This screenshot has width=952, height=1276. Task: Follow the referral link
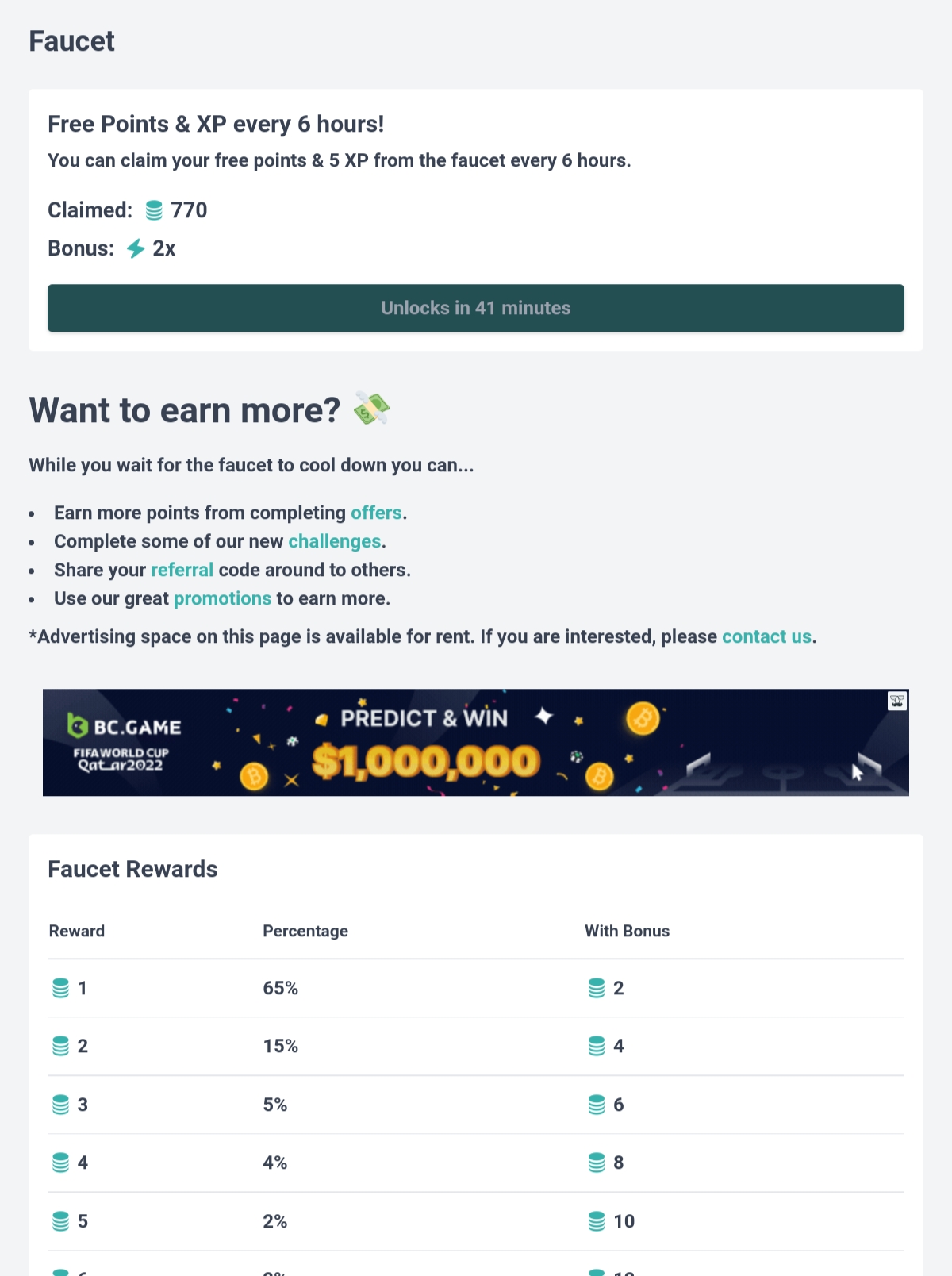click(x=182, y=570)
